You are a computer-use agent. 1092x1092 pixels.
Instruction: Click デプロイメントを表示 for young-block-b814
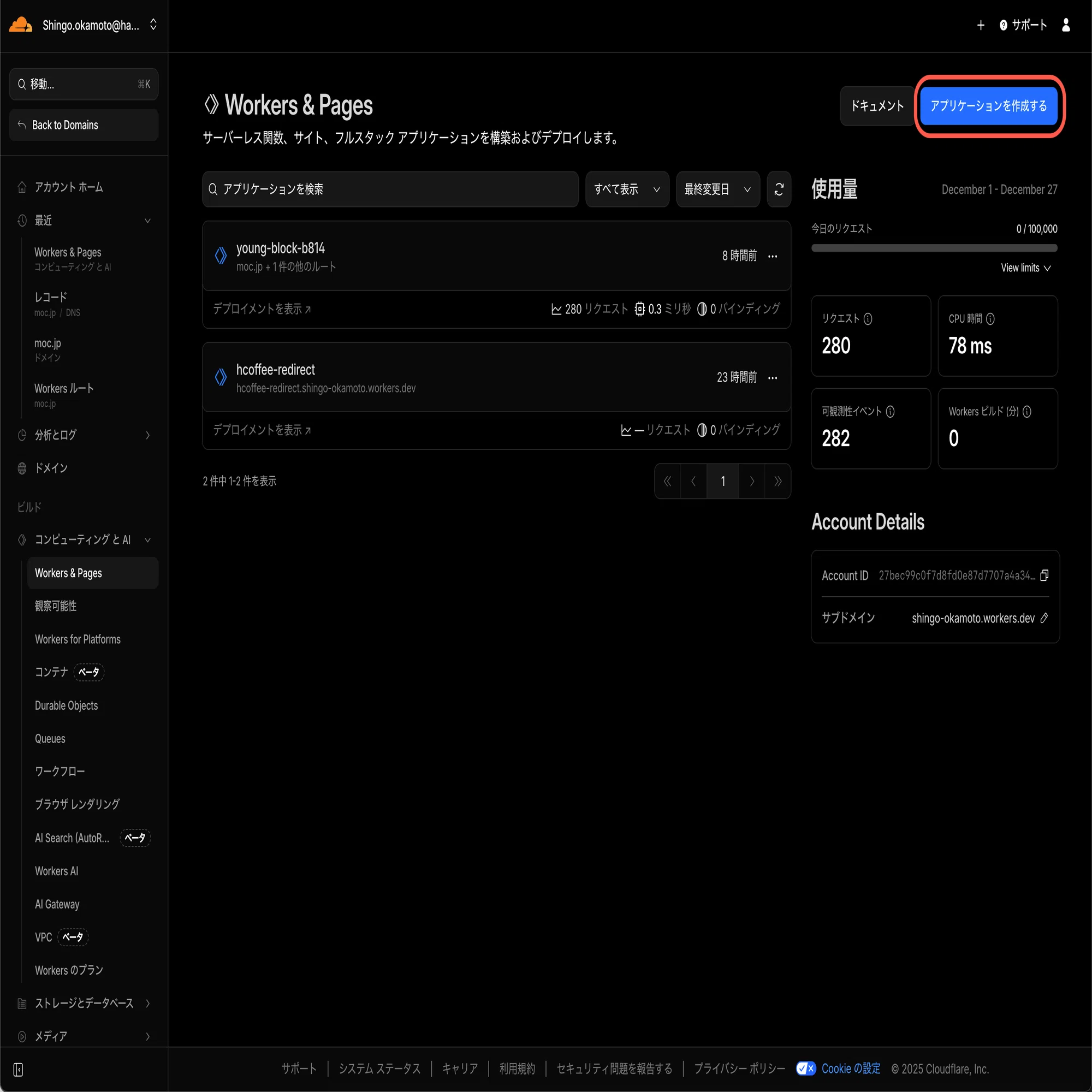[262, 309]
